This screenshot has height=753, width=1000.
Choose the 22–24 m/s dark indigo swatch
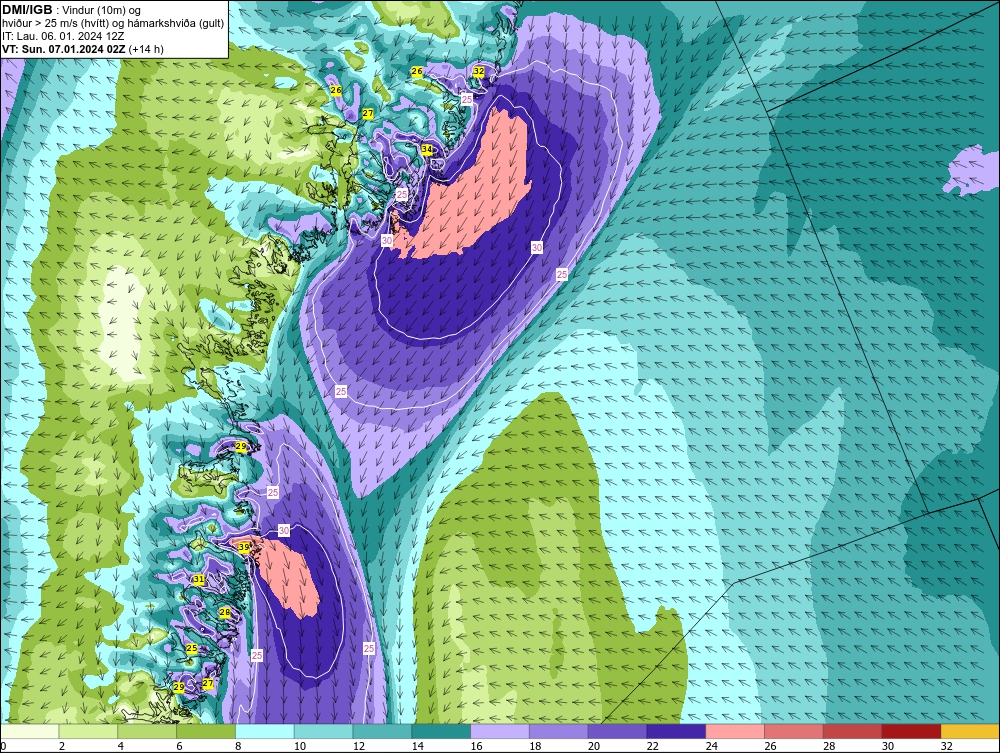pyautogui.click(x=676, y=731)
